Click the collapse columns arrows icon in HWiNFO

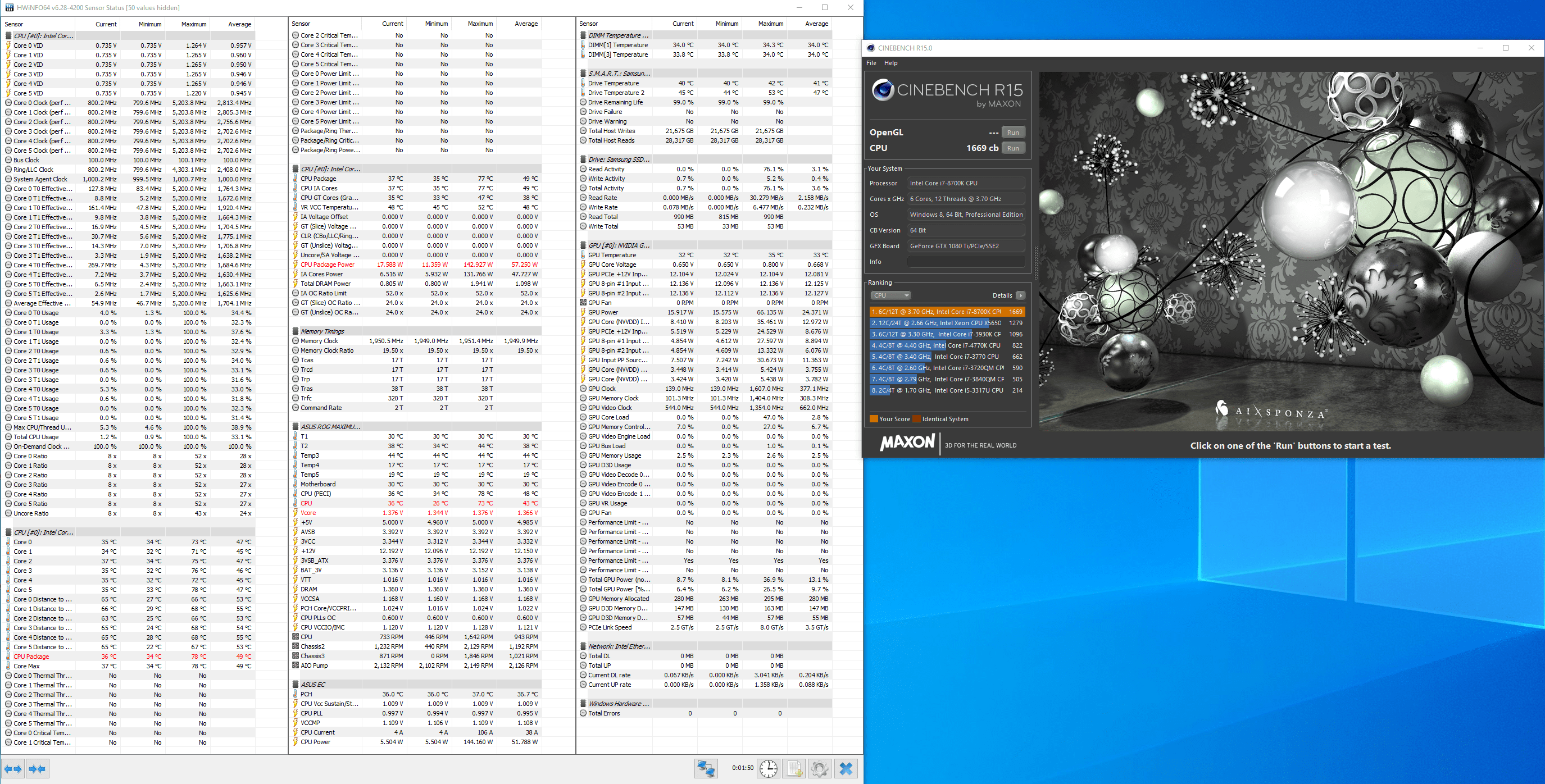click(37, 768)
